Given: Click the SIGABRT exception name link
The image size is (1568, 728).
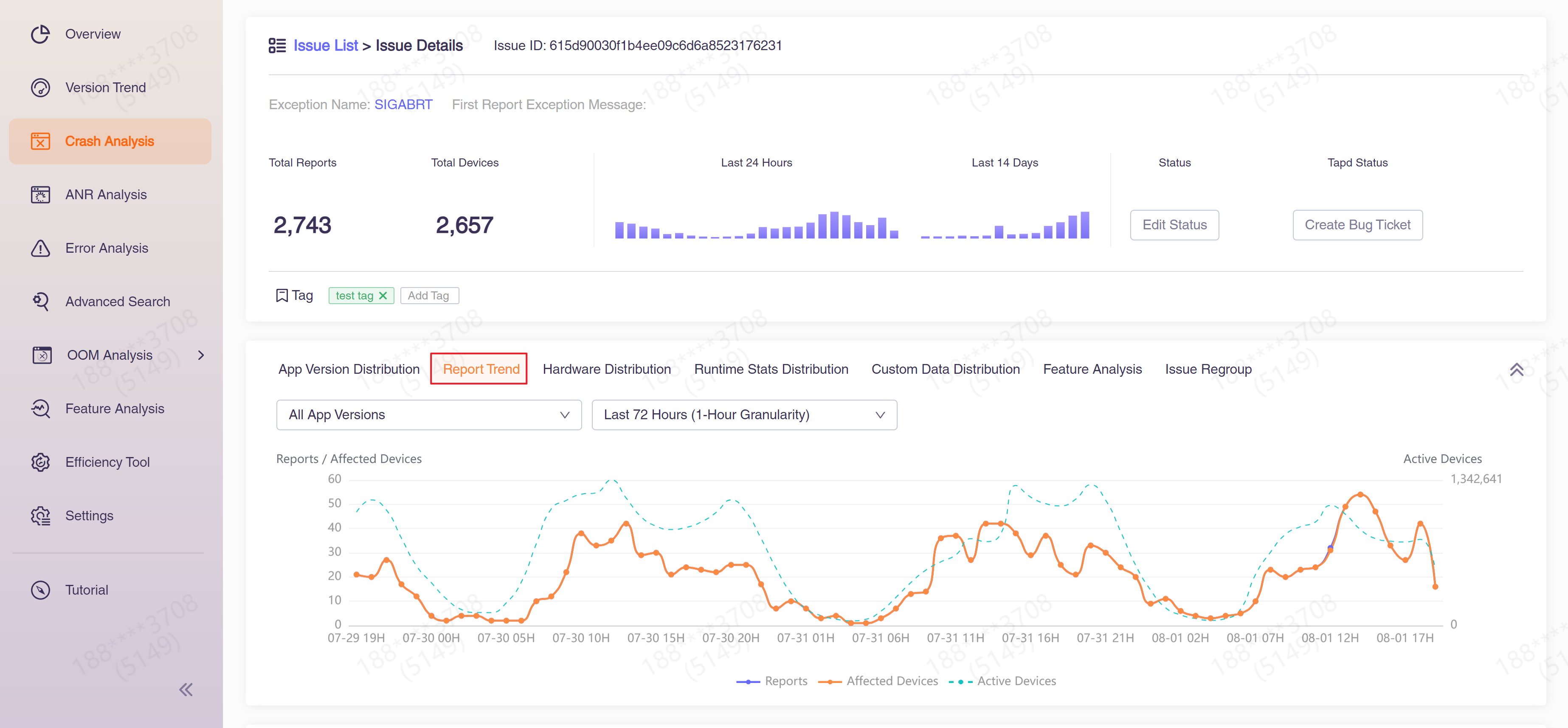Looking at the screenshot, I should (x=403, y=104).
